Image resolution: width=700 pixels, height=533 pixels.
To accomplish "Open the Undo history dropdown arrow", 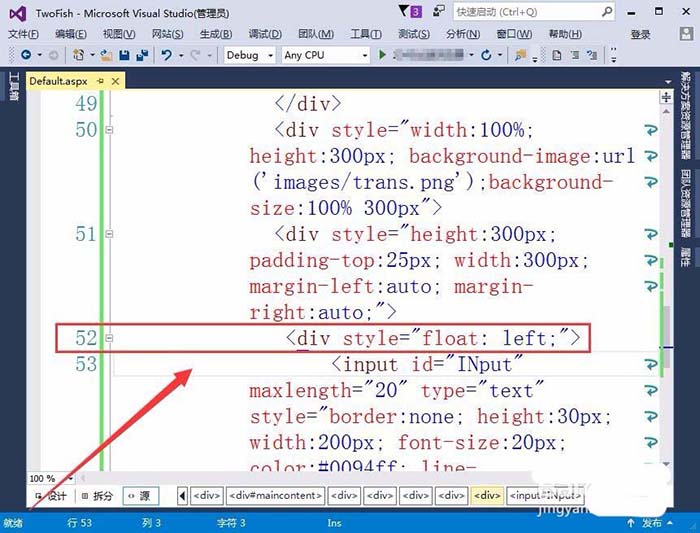I will 181,55.
